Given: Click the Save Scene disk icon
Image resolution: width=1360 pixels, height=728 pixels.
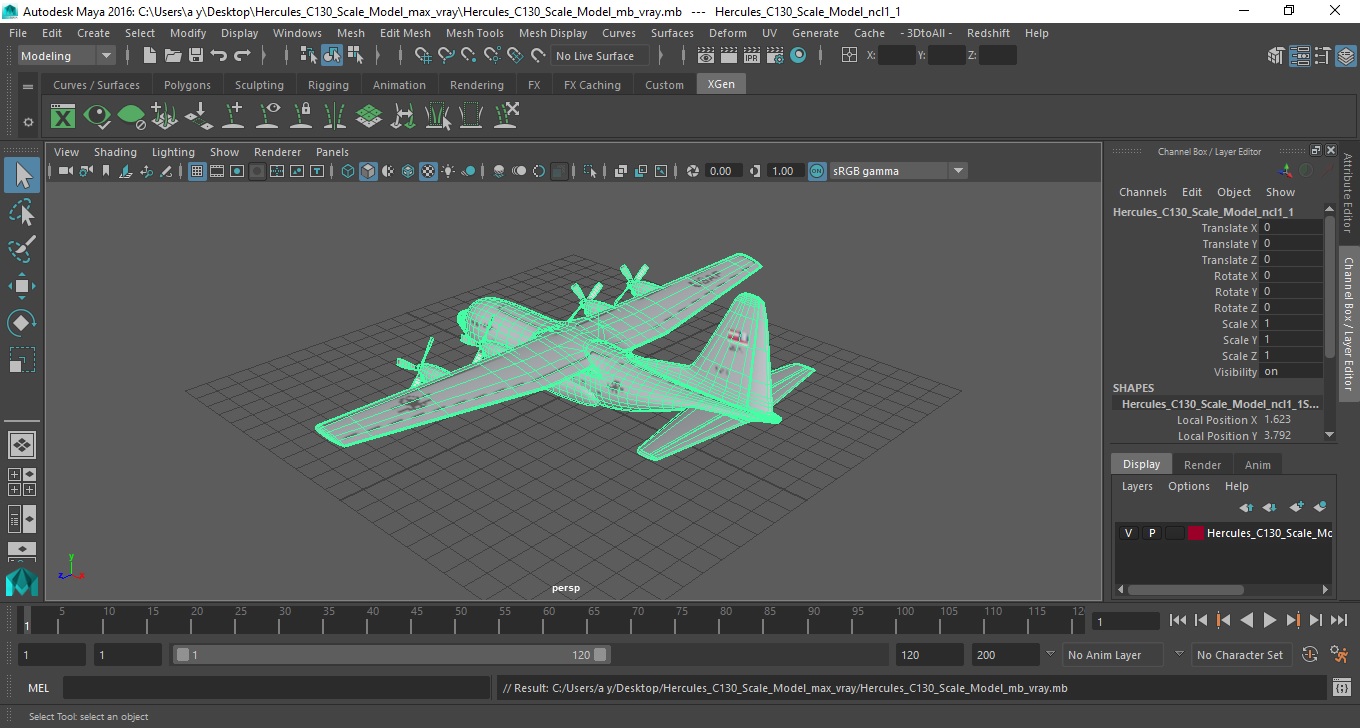Looking at the screenshot, I should (196, 56).
